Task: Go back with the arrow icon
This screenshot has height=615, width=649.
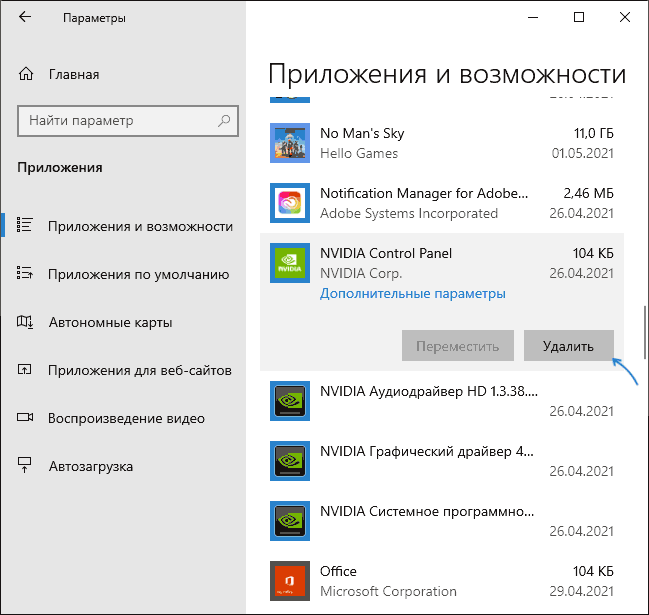Action: (x=25, y=17)
